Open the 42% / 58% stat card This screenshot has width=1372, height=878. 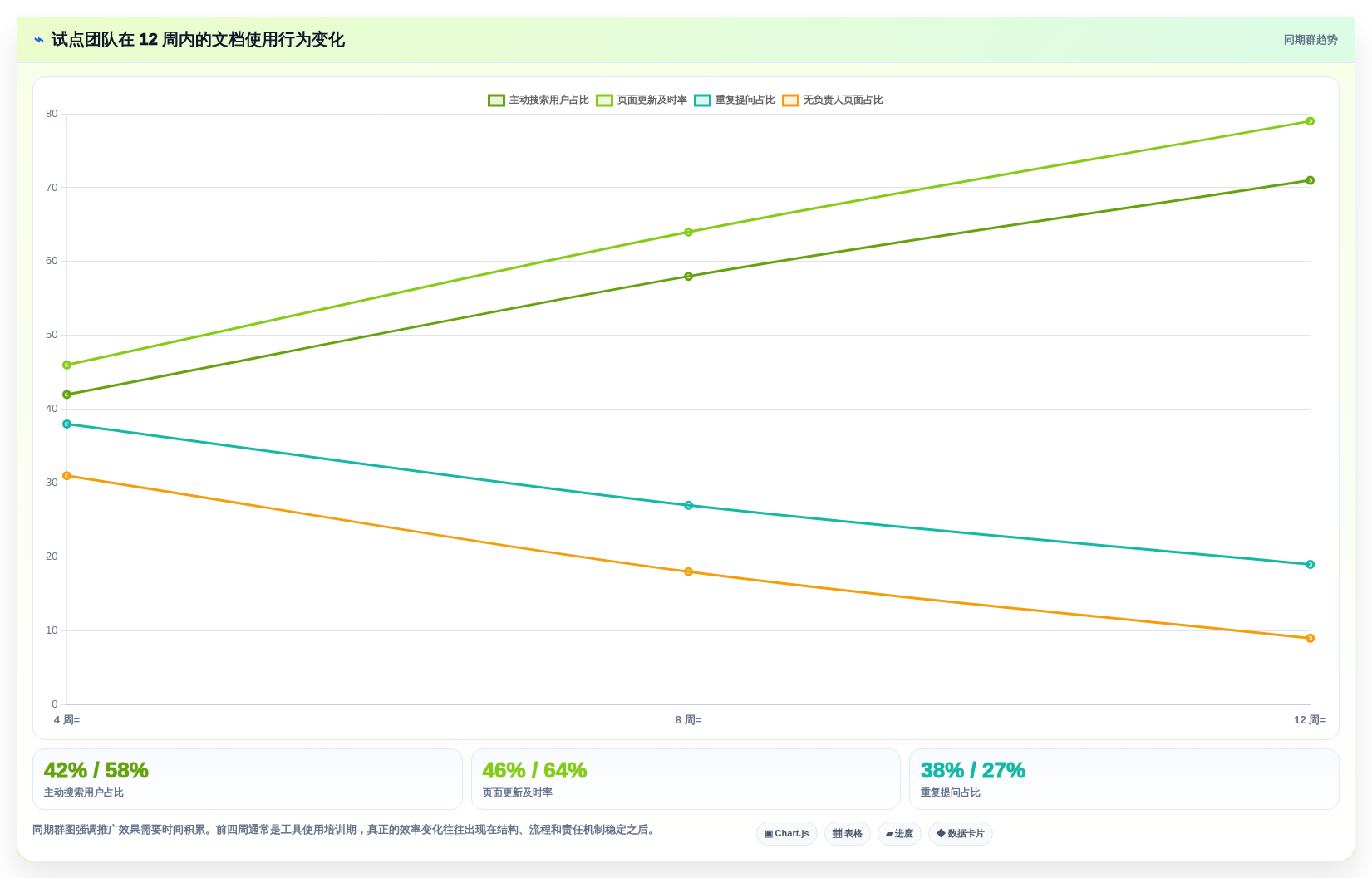(248, 779)
